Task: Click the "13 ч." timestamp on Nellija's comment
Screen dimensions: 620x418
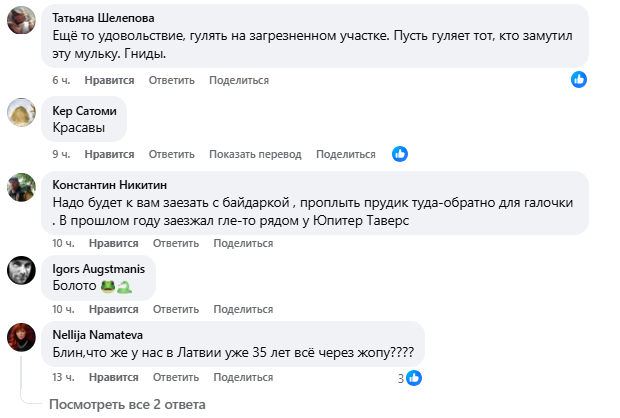Action: (x=62, y=377)
